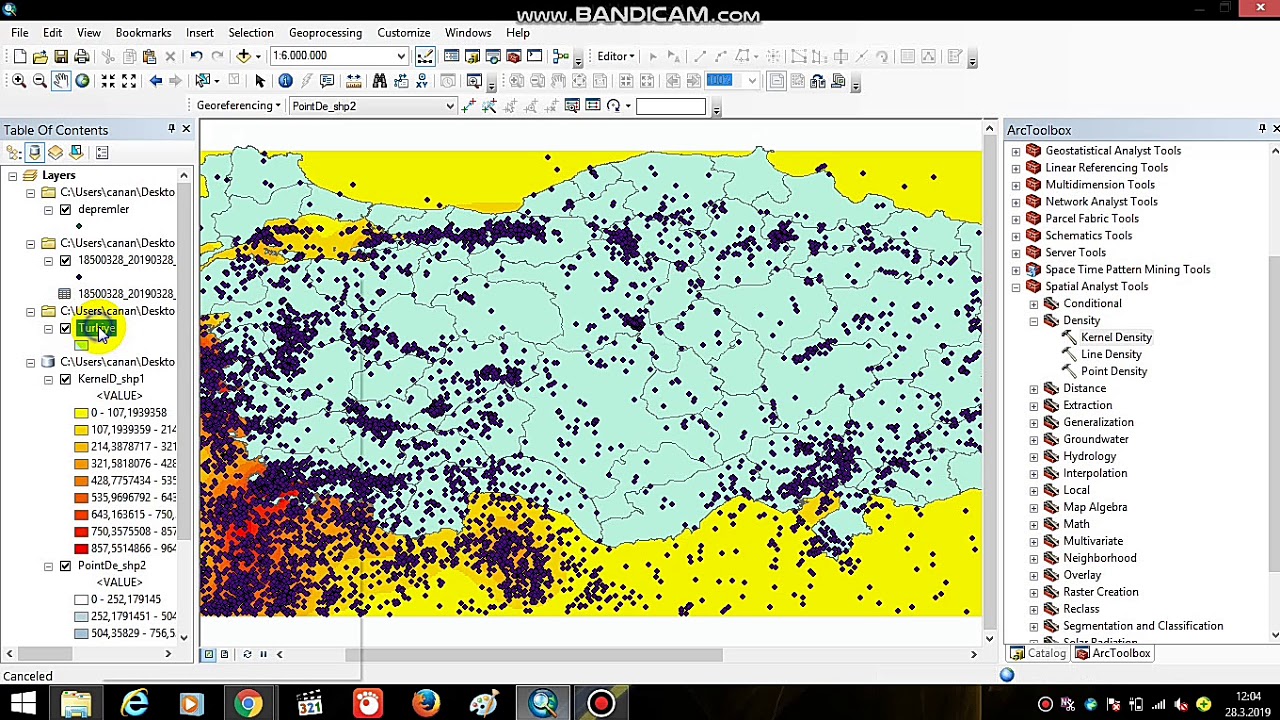Open the Georeferencing menu dropdown
This screenshot has height=720, width=1280.
[x=239, y=106]
